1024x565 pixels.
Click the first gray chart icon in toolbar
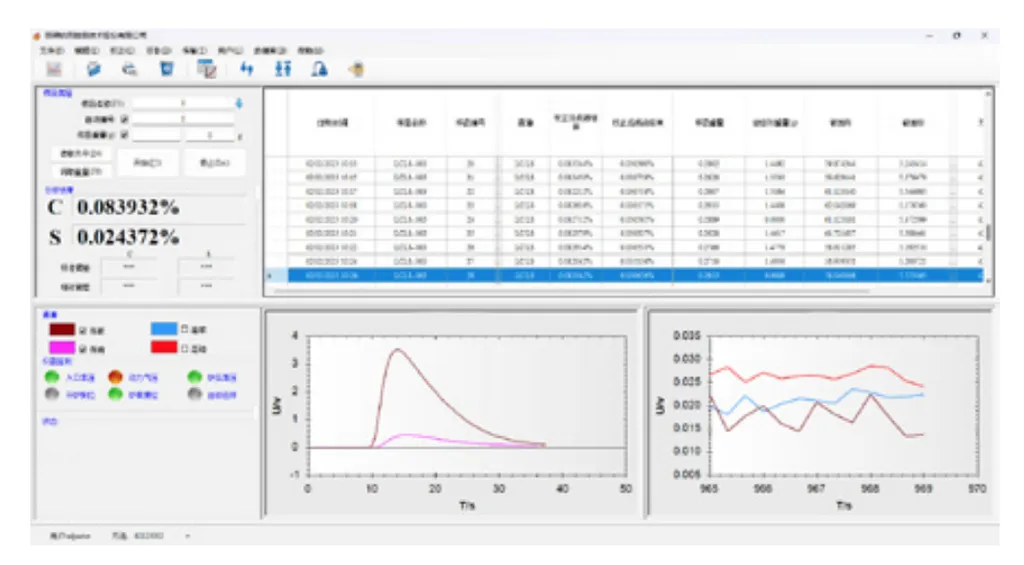(x=54, y=69)
